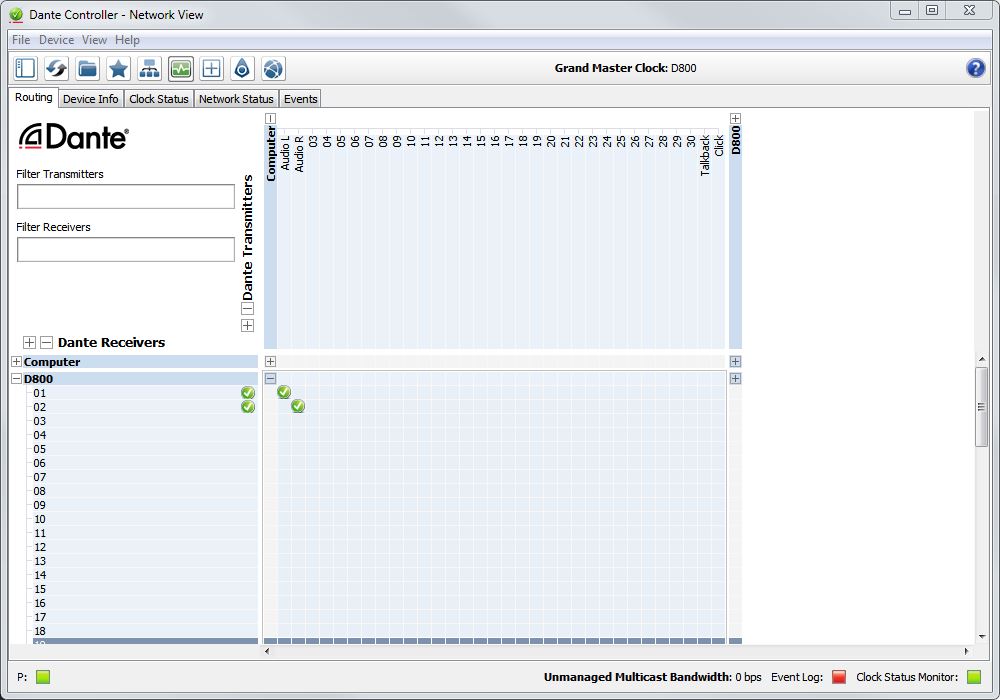Switch to the Events tab

pyautogui.click(x=300, y=99)
